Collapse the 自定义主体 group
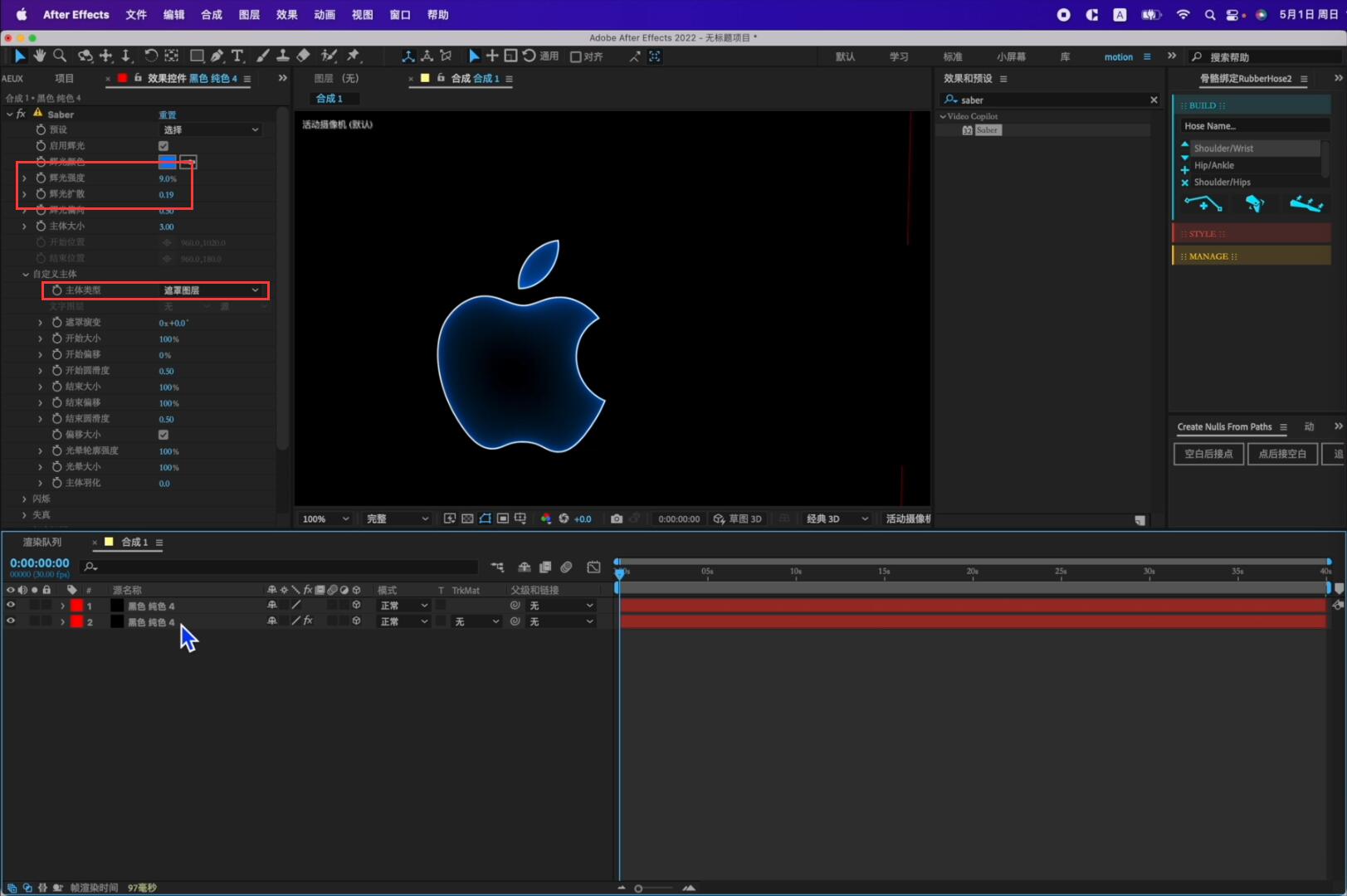The width and height of the screenshot is (1347, 896). (26, 274)
